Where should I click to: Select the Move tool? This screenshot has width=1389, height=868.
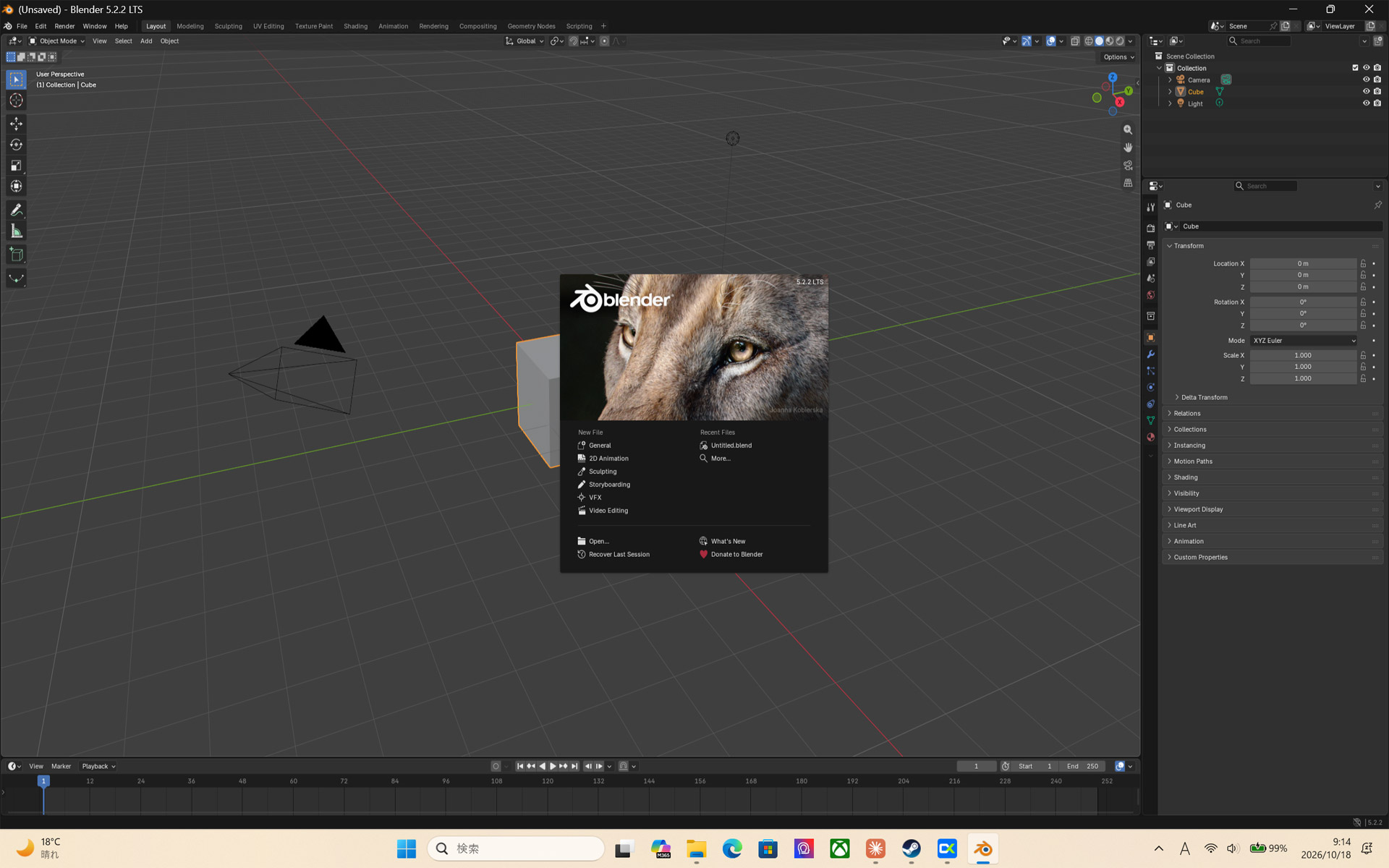(x=16, y=124)
